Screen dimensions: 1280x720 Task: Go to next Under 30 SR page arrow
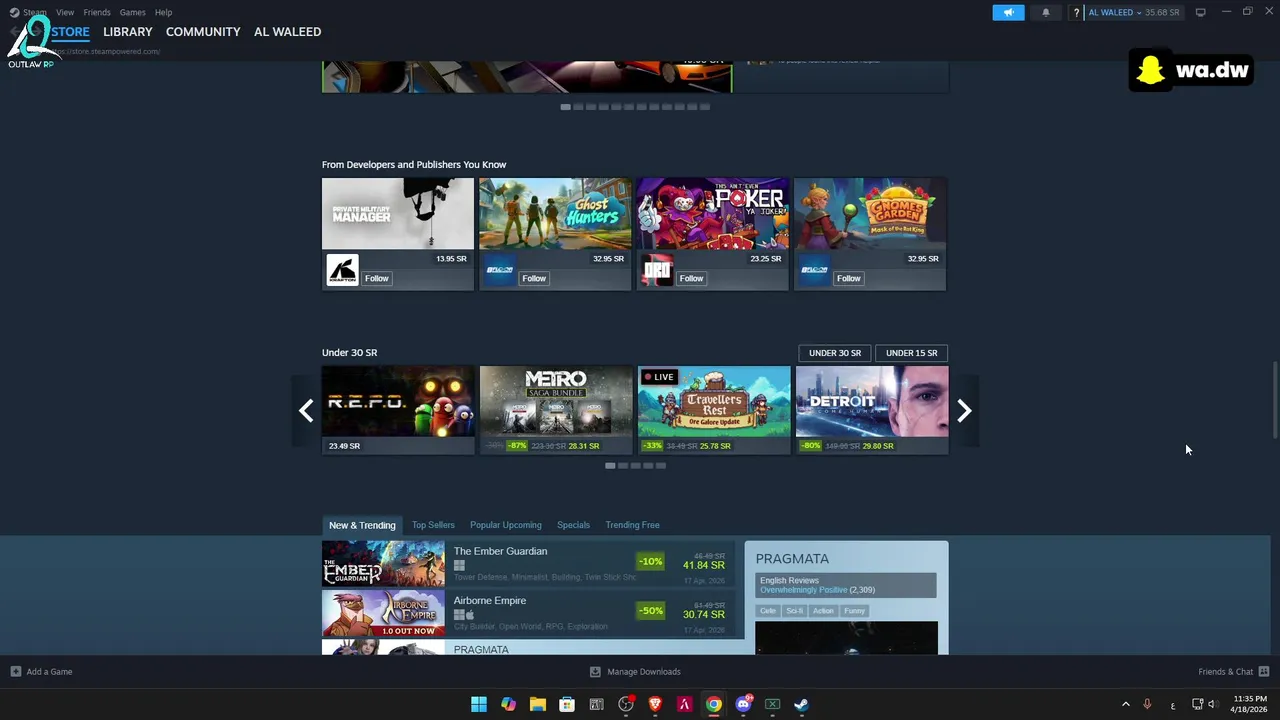[964, 411]
